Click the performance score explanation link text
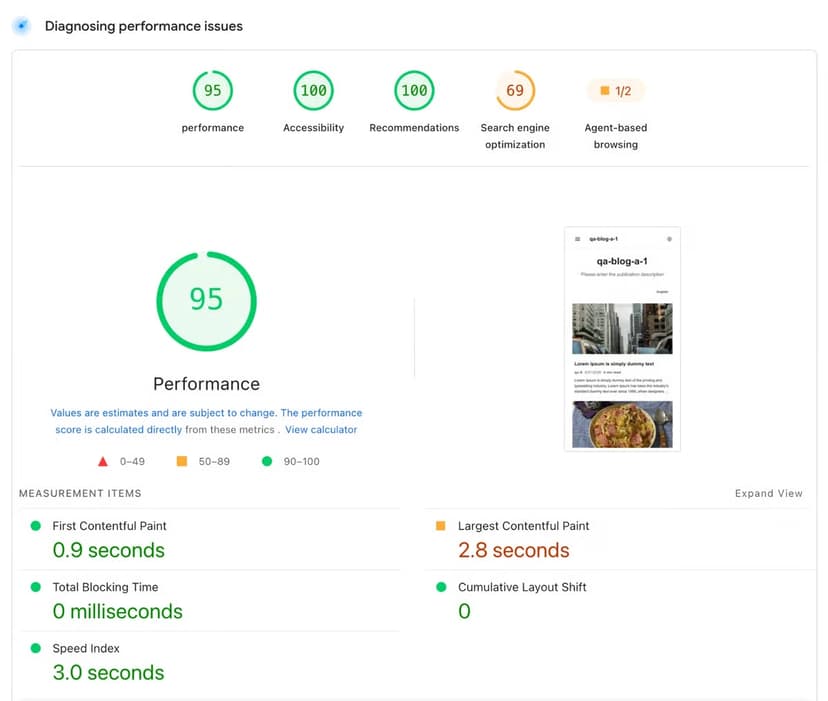 pyautogui.click(x=206, y=421)
